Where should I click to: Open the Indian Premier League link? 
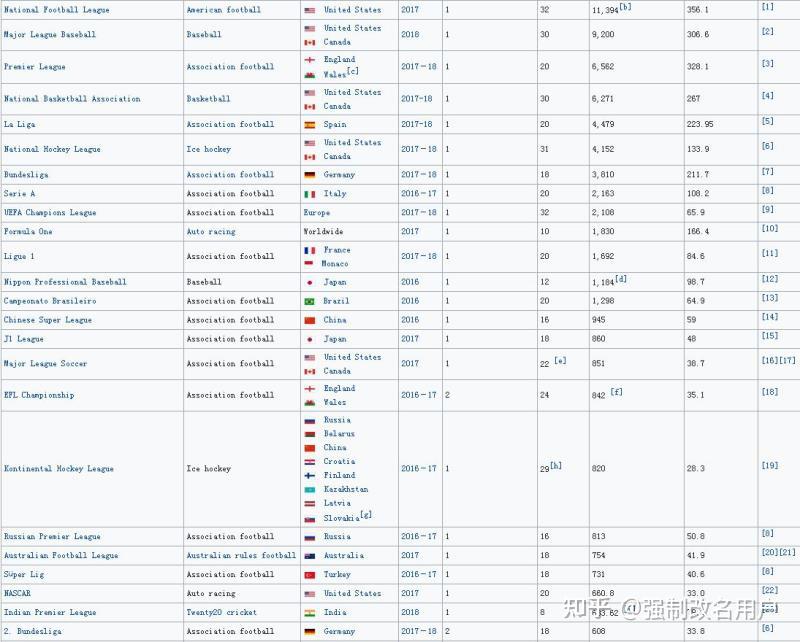click(50, 612)
